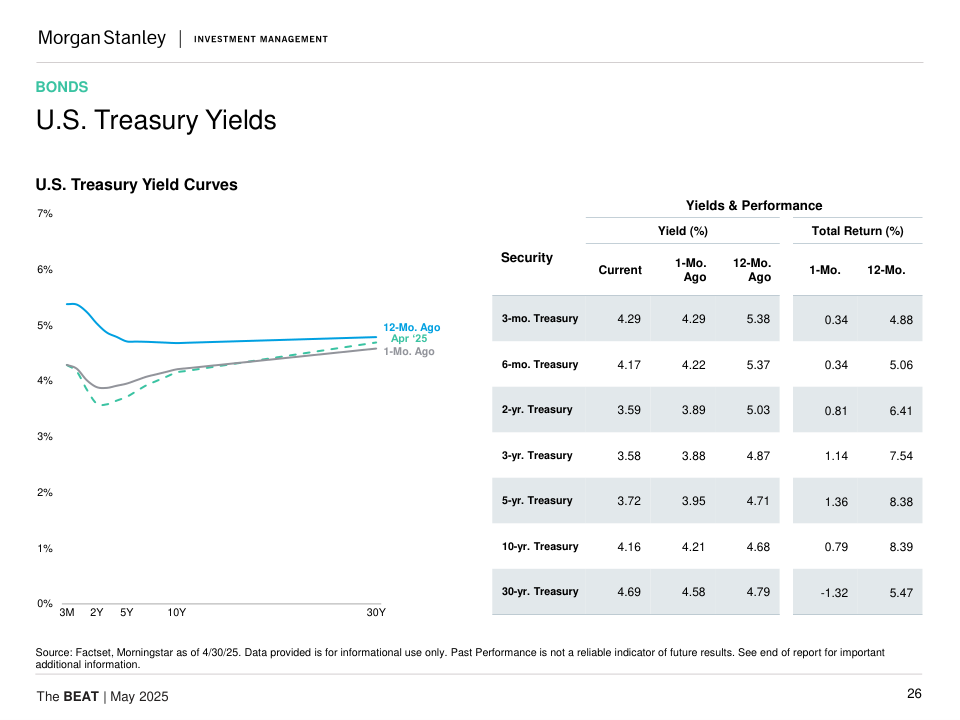Click the Morgan Stanley logo
Viewport: 960px width, 720px height.
click(x=102, y=38)
